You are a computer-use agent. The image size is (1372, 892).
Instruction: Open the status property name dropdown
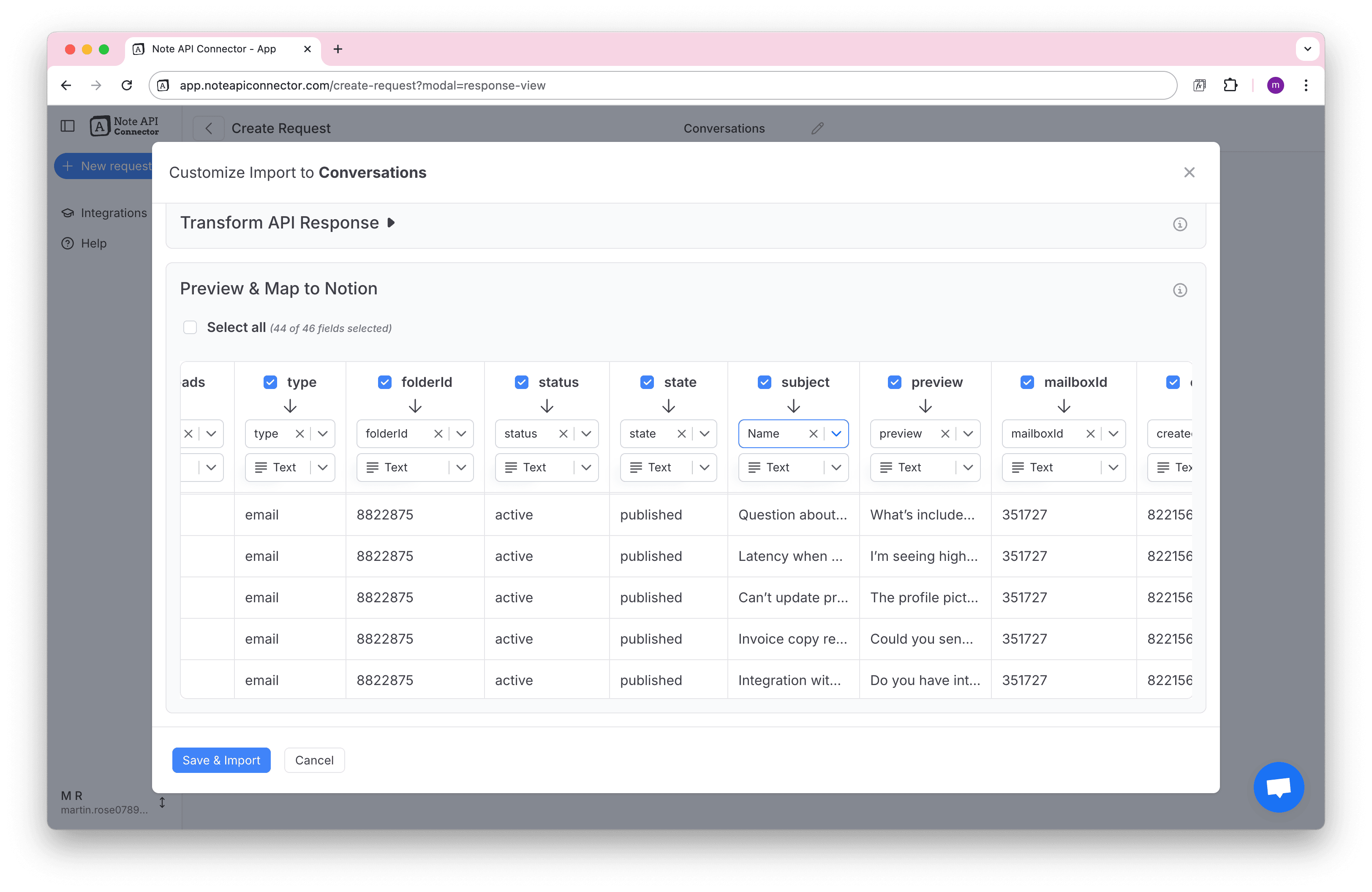coord(586,434)
